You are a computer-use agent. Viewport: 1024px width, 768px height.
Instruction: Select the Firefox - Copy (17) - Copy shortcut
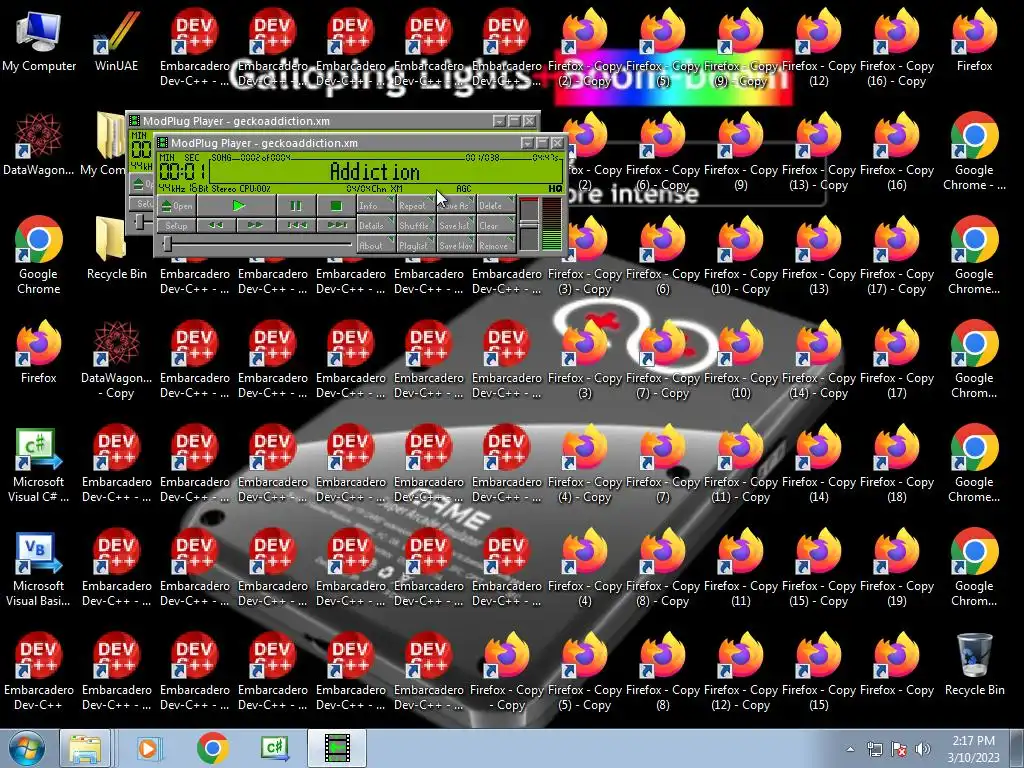pyautogui.click(x=897, y=255)
